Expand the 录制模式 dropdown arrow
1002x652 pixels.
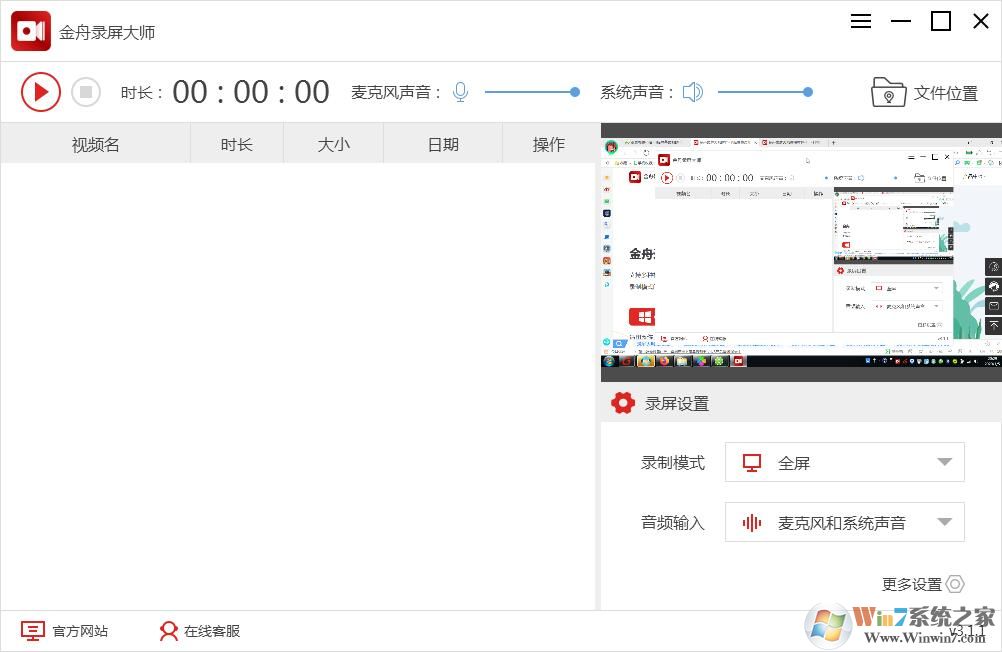pyautogui.click(x=943, y=462)
